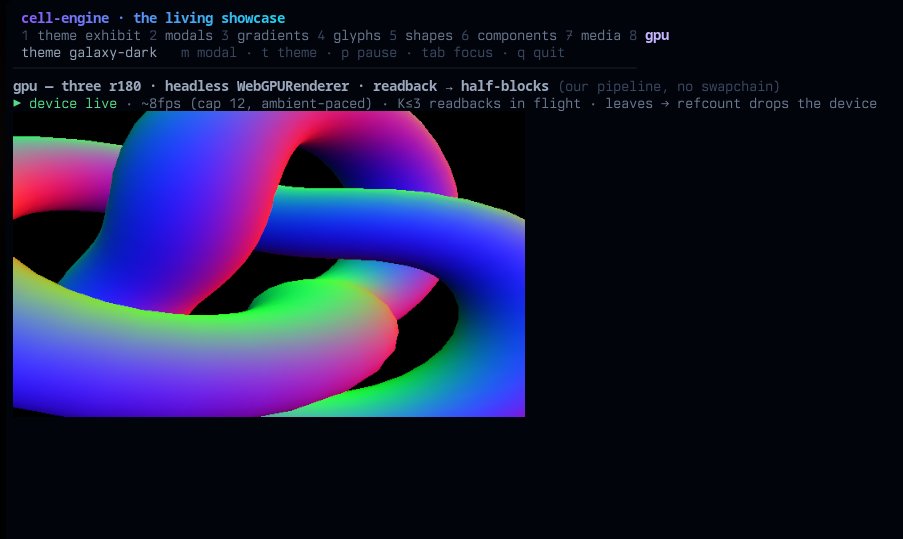Viewport: 903px width, 539px height.
Task: Click 'the living showcase' heading
Action: (x=209, y=18)
